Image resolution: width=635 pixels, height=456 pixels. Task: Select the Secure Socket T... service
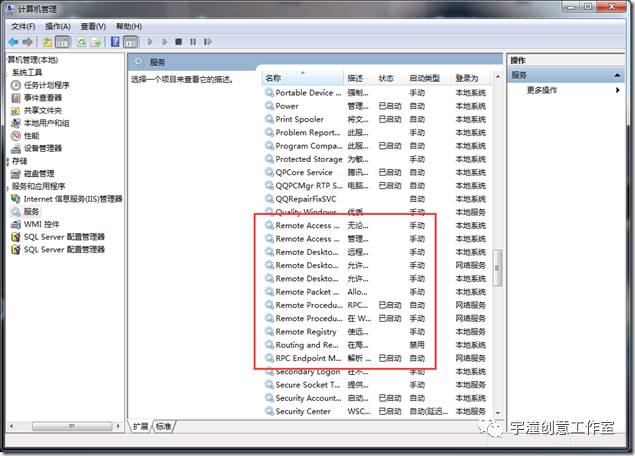[x=377, y=385]
